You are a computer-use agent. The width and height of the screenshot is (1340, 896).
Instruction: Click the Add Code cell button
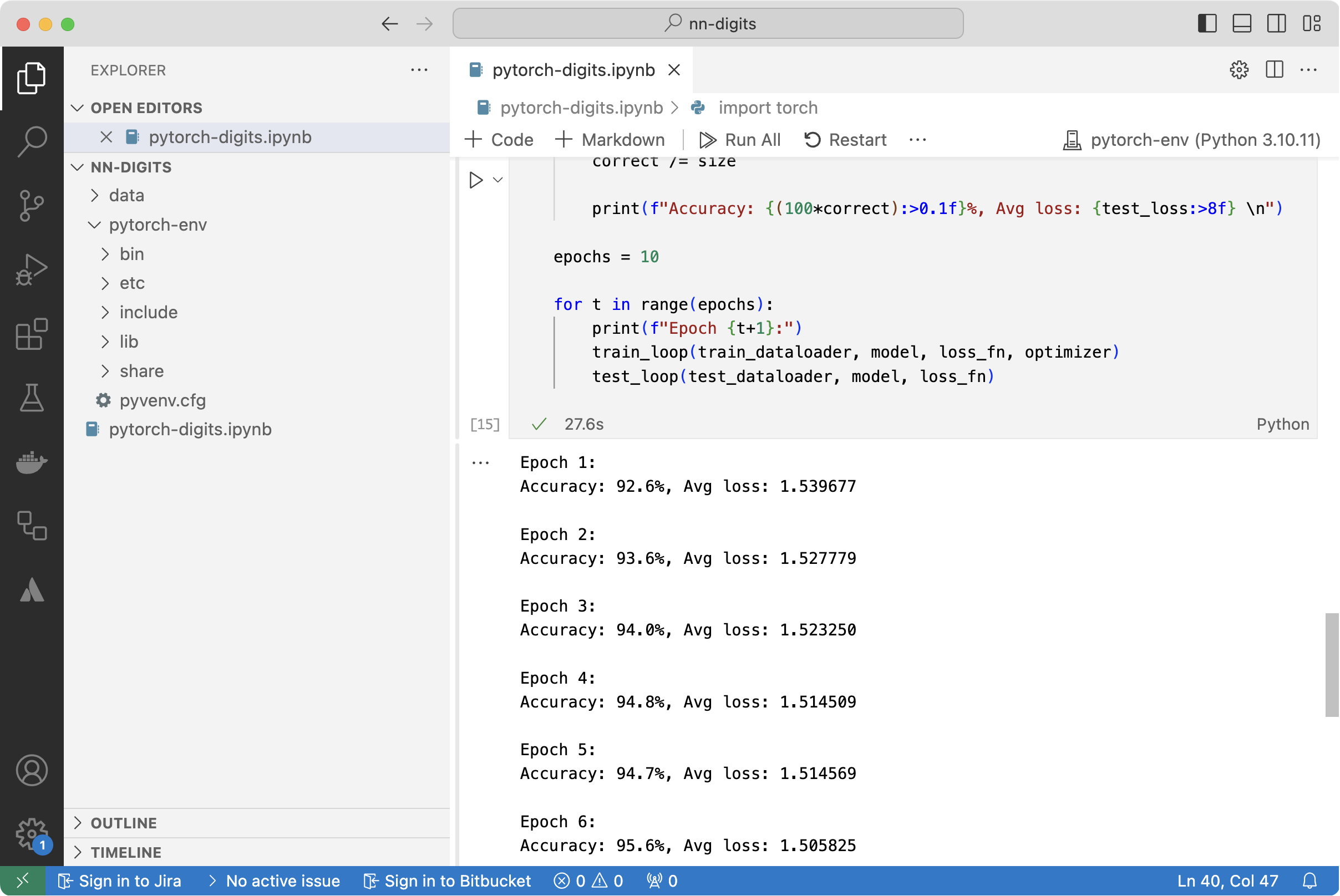[x=500, y=140]
